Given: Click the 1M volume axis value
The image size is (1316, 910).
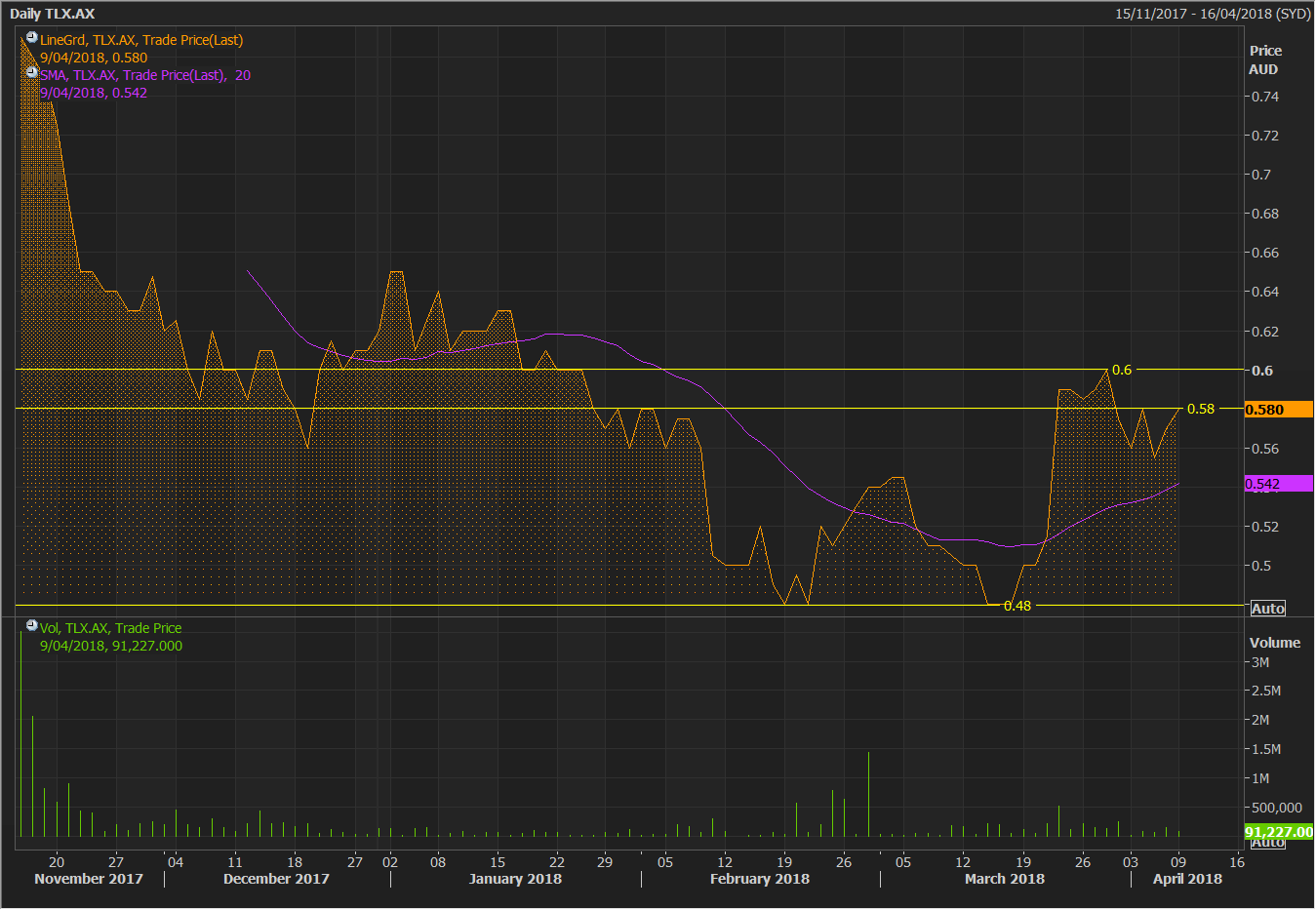Looking at the screenshot, I should 1260,778.
